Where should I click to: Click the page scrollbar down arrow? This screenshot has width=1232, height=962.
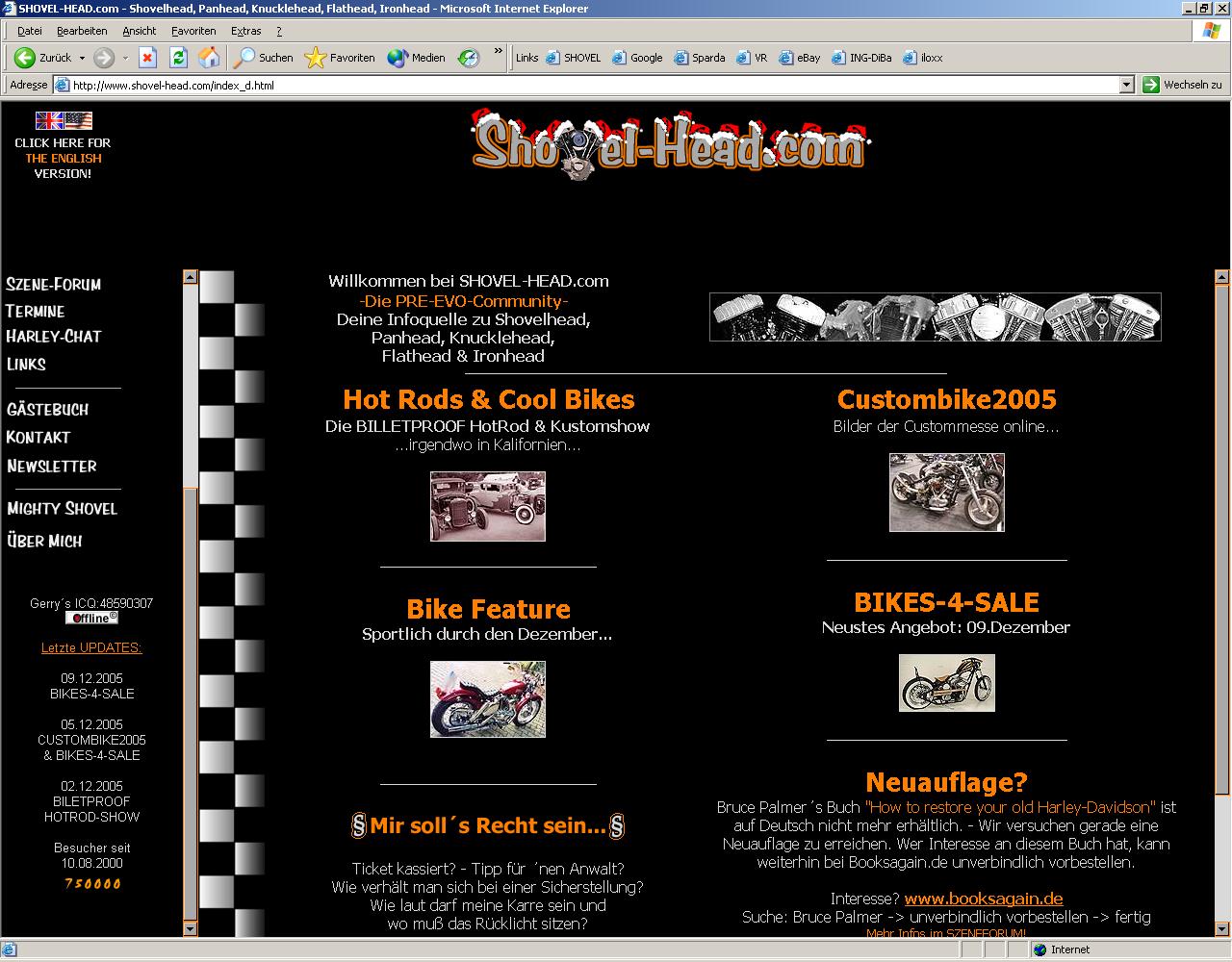(x=1221, y=928)
